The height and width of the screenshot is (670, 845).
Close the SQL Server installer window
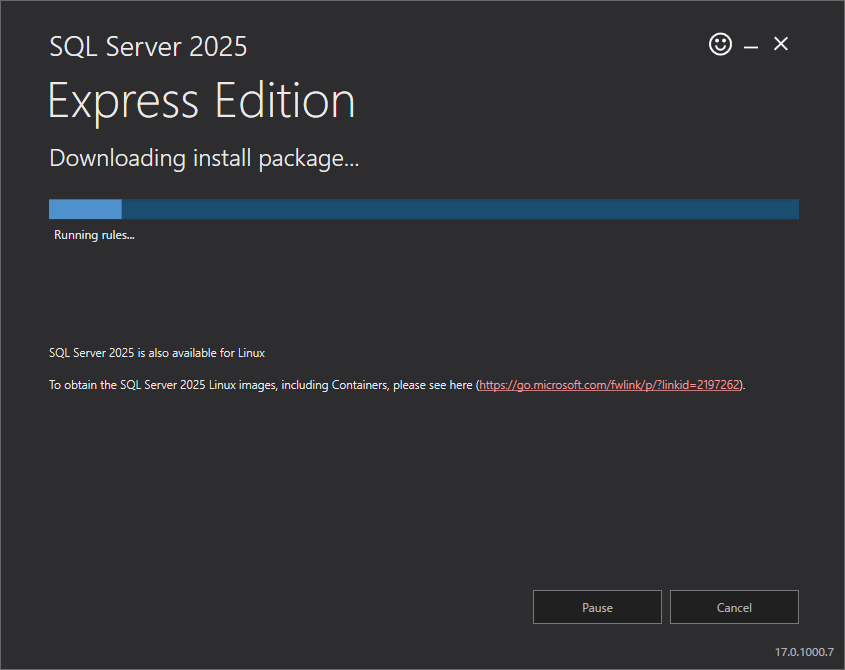click(781, 44)
